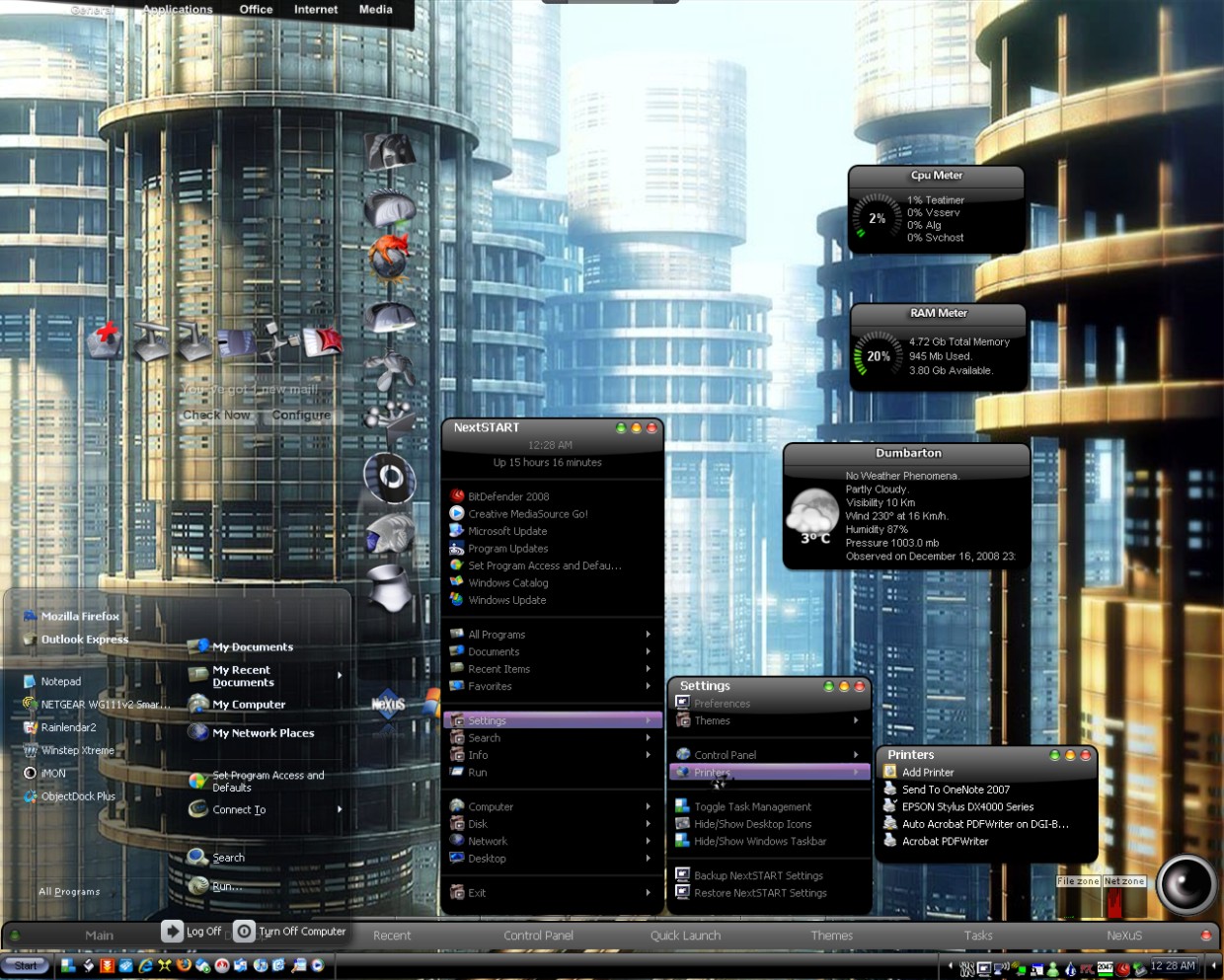Show hidden system tray icons arrow
The image size is (1224, 980).
pyautogui.click(x=951, y=965)
